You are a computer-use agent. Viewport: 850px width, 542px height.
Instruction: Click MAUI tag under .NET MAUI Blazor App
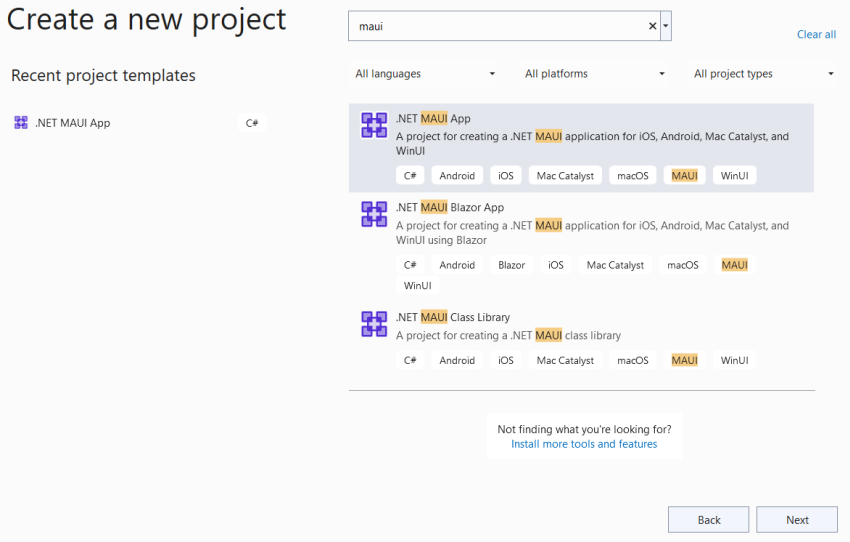[x=735, y=265]
